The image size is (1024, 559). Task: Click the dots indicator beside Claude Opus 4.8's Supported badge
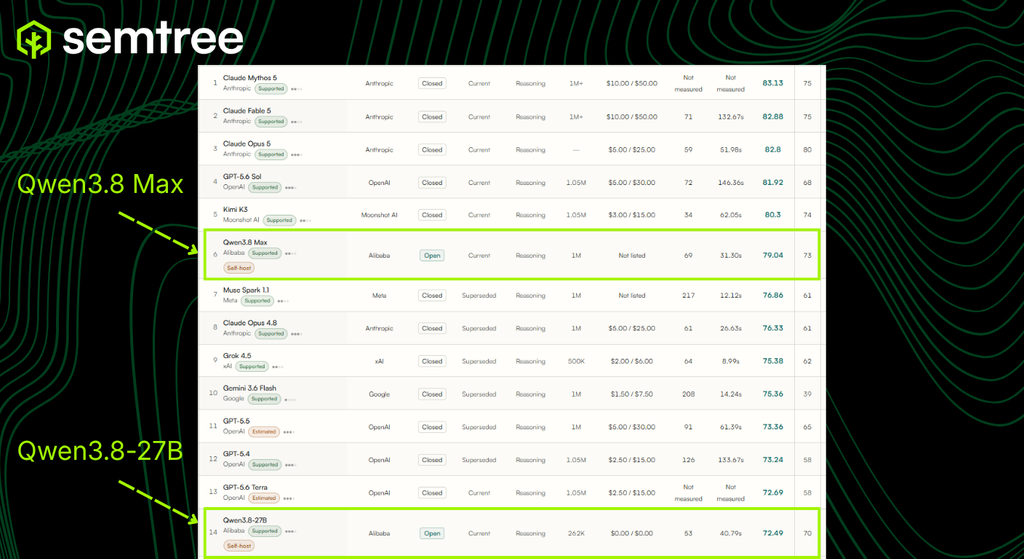[x=296, y=334]
